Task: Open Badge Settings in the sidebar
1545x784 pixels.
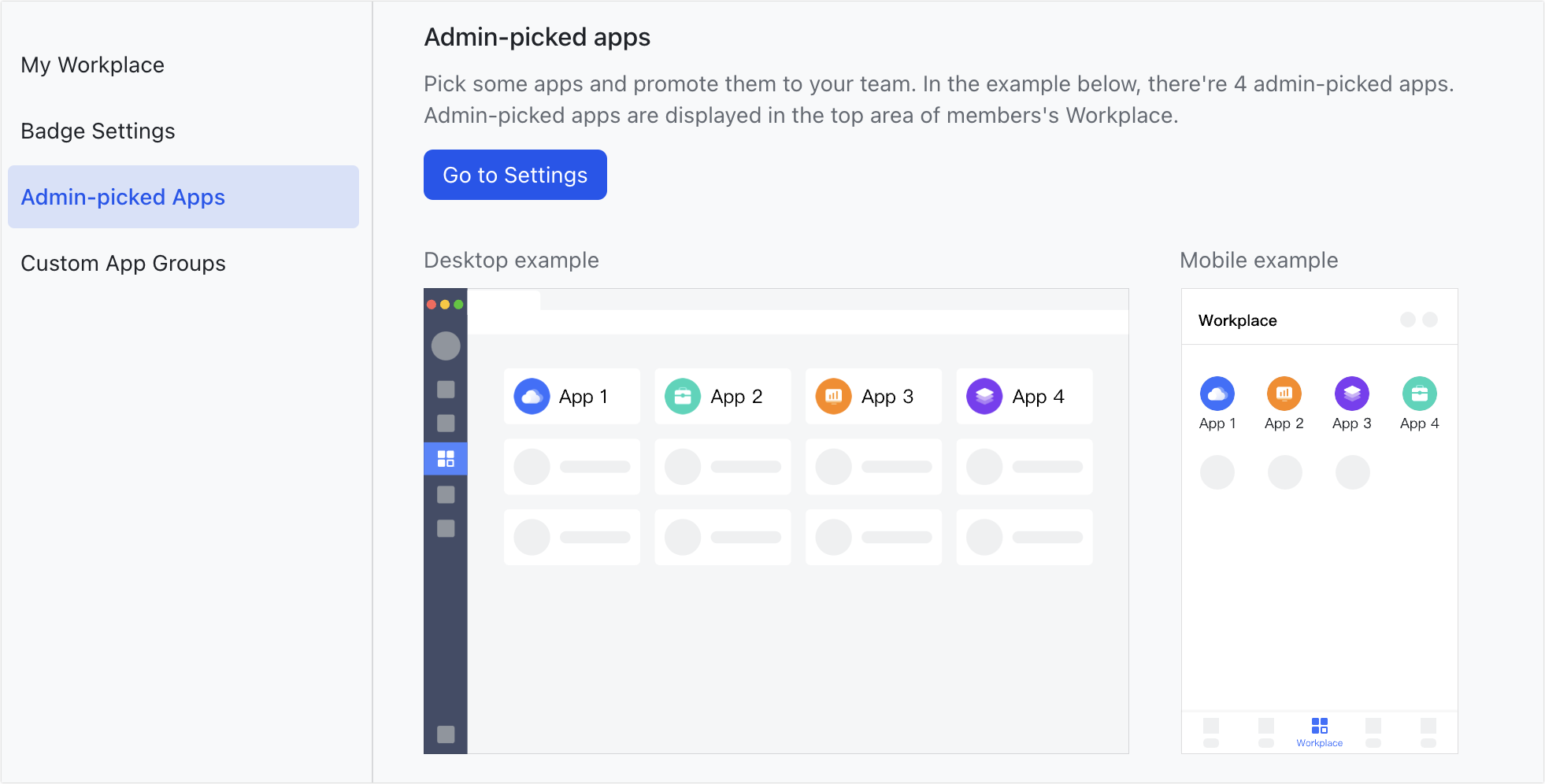Action: click(x=98, y=131)
